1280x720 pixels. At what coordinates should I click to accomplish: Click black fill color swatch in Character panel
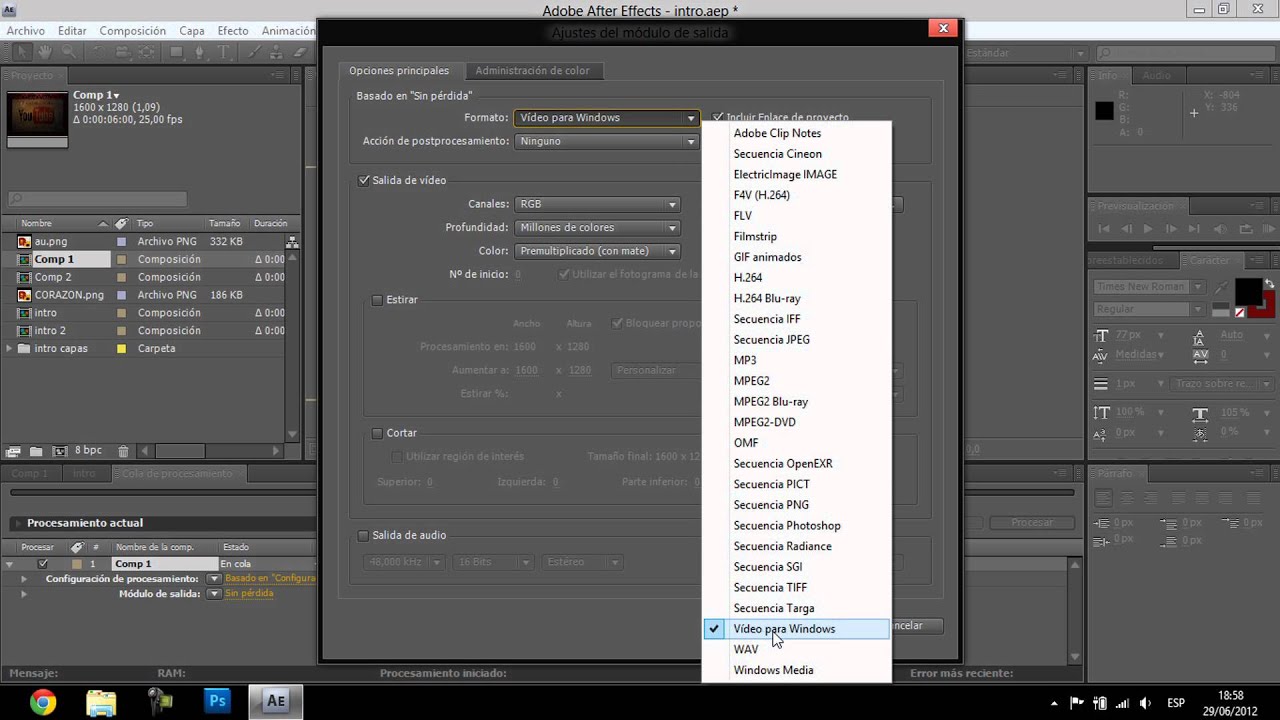(1247, 292)
